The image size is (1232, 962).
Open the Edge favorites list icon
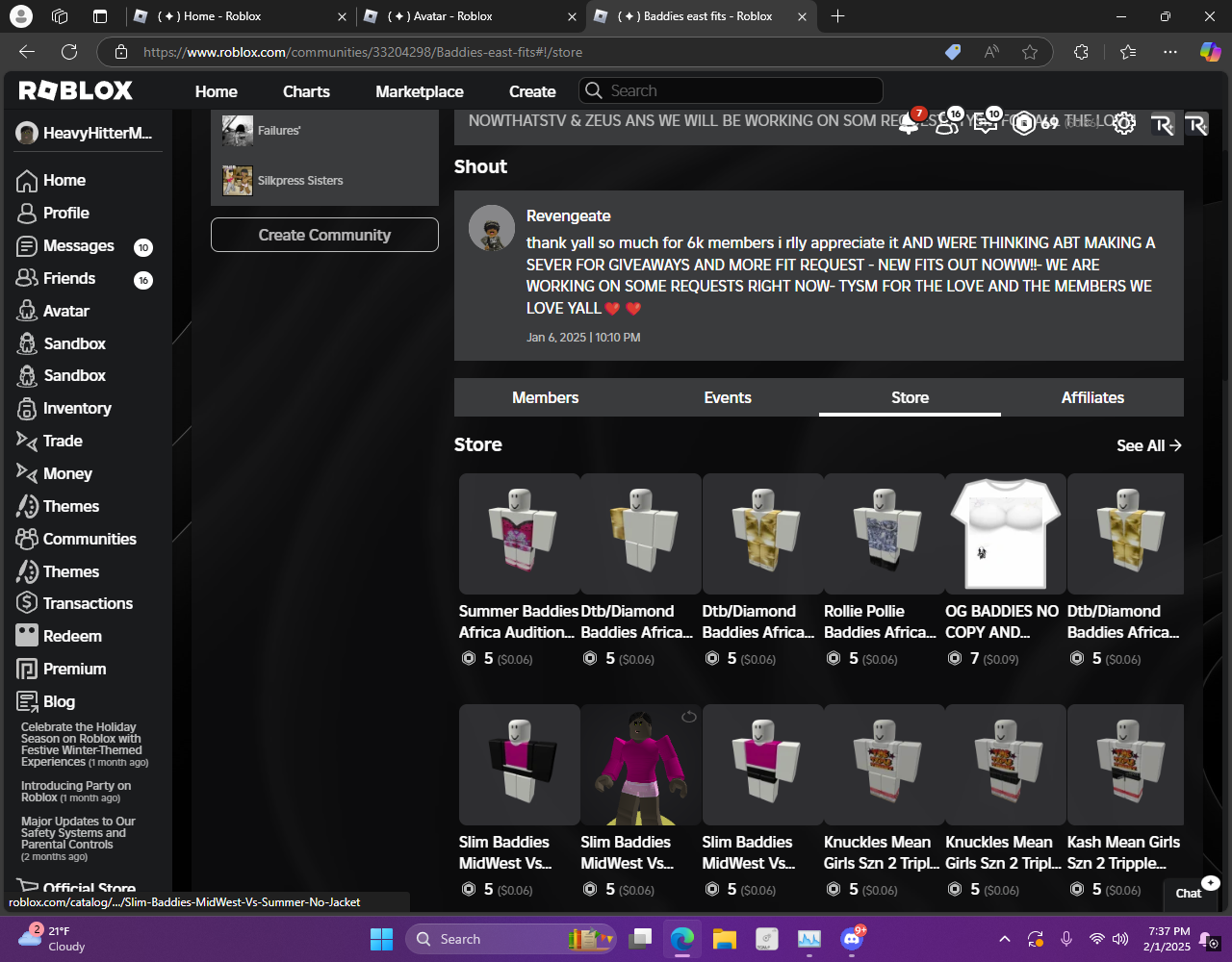coord(1128,52)
